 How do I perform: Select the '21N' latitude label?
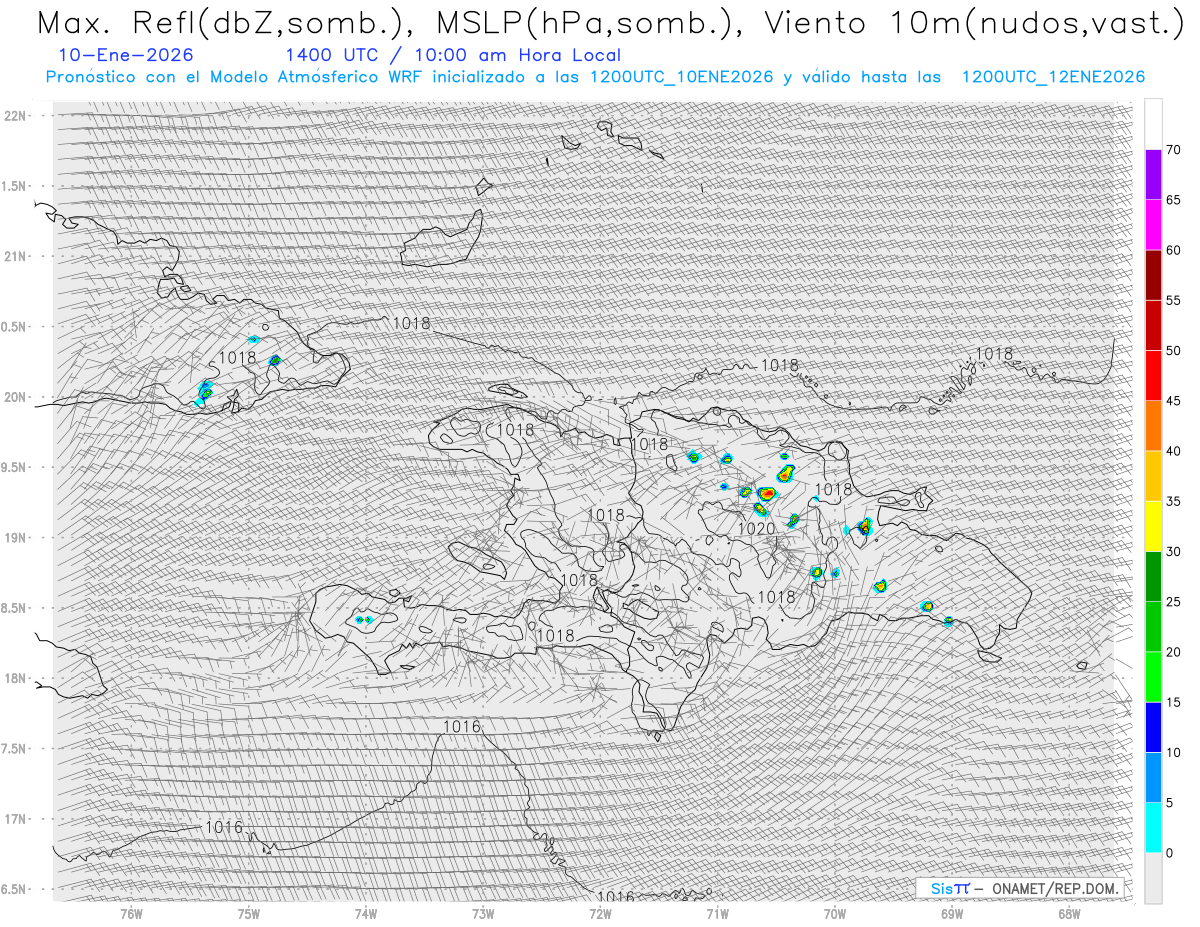point(16,256)
